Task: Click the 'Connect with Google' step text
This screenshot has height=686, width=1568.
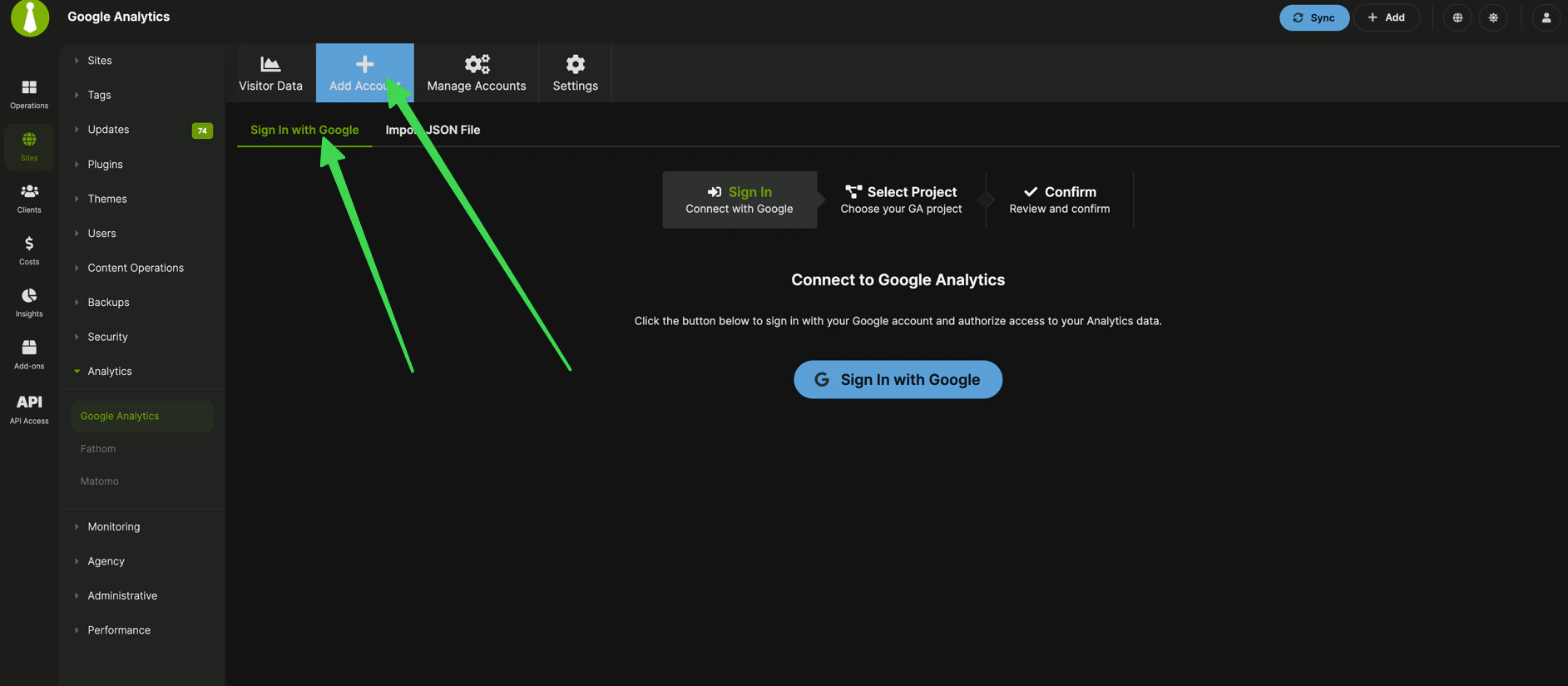Action: point(739,209)
